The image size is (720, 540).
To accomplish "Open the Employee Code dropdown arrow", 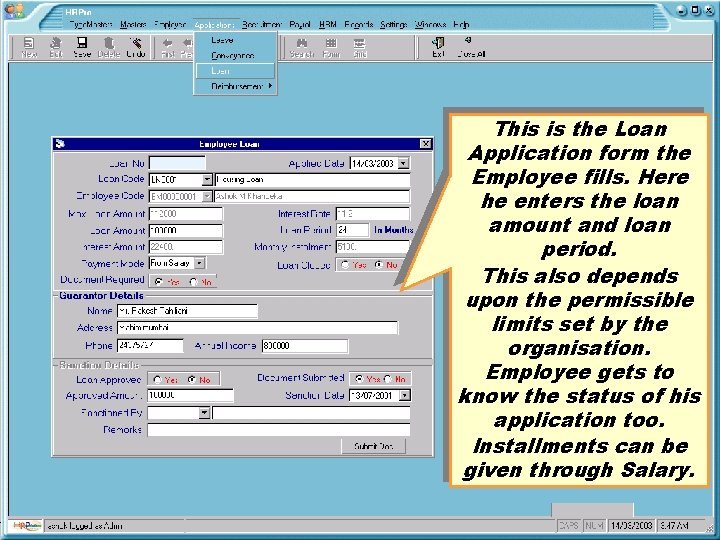I will (x=207, y=197).
